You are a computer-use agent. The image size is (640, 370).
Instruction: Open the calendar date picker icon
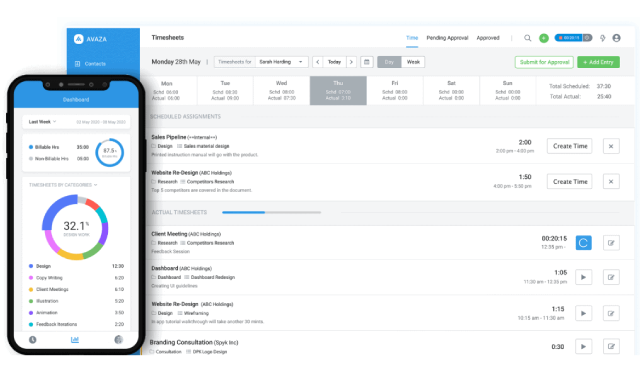click(367, 62)
